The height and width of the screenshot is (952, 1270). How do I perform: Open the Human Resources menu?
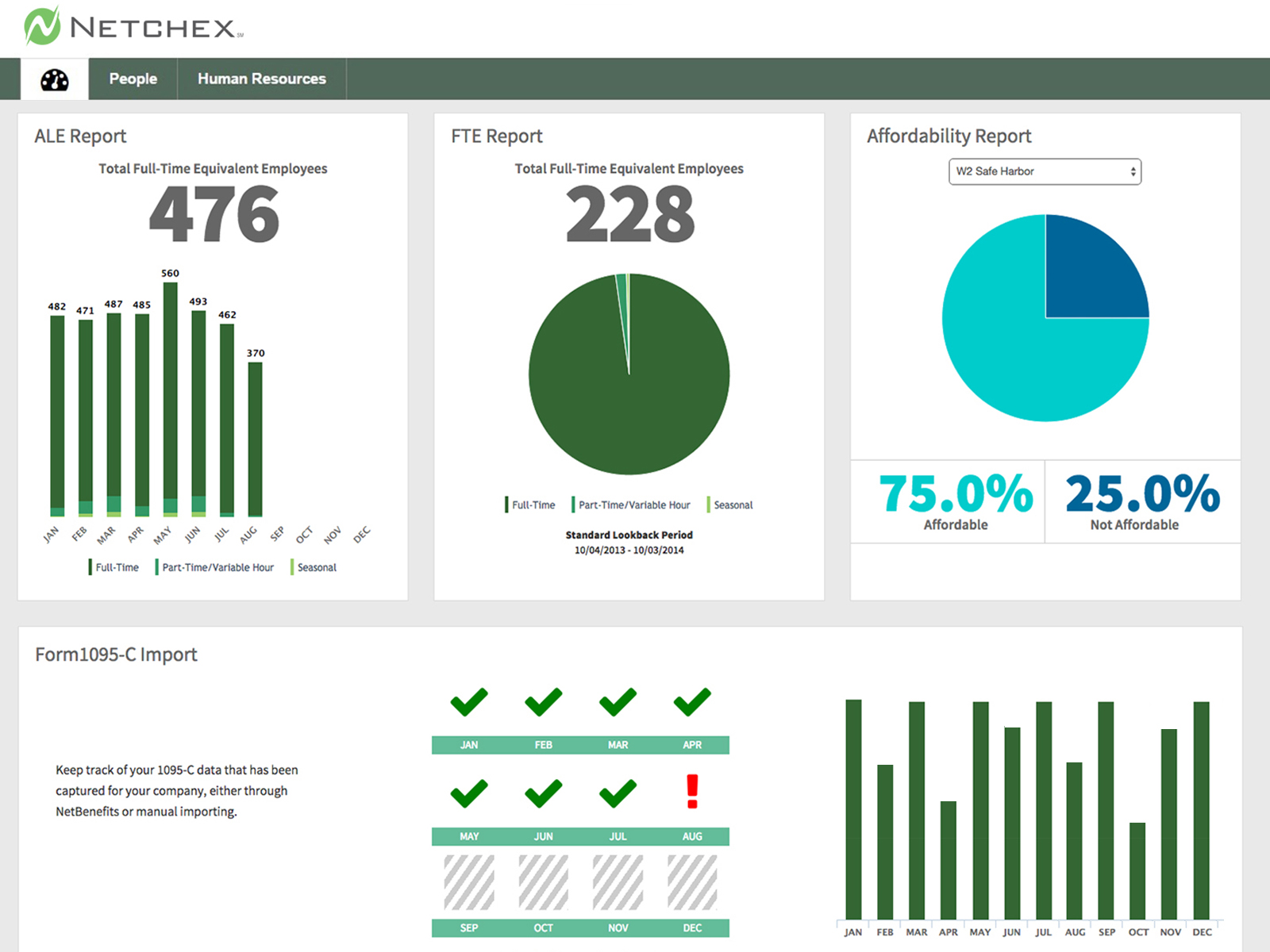click(x=261, y=79)
